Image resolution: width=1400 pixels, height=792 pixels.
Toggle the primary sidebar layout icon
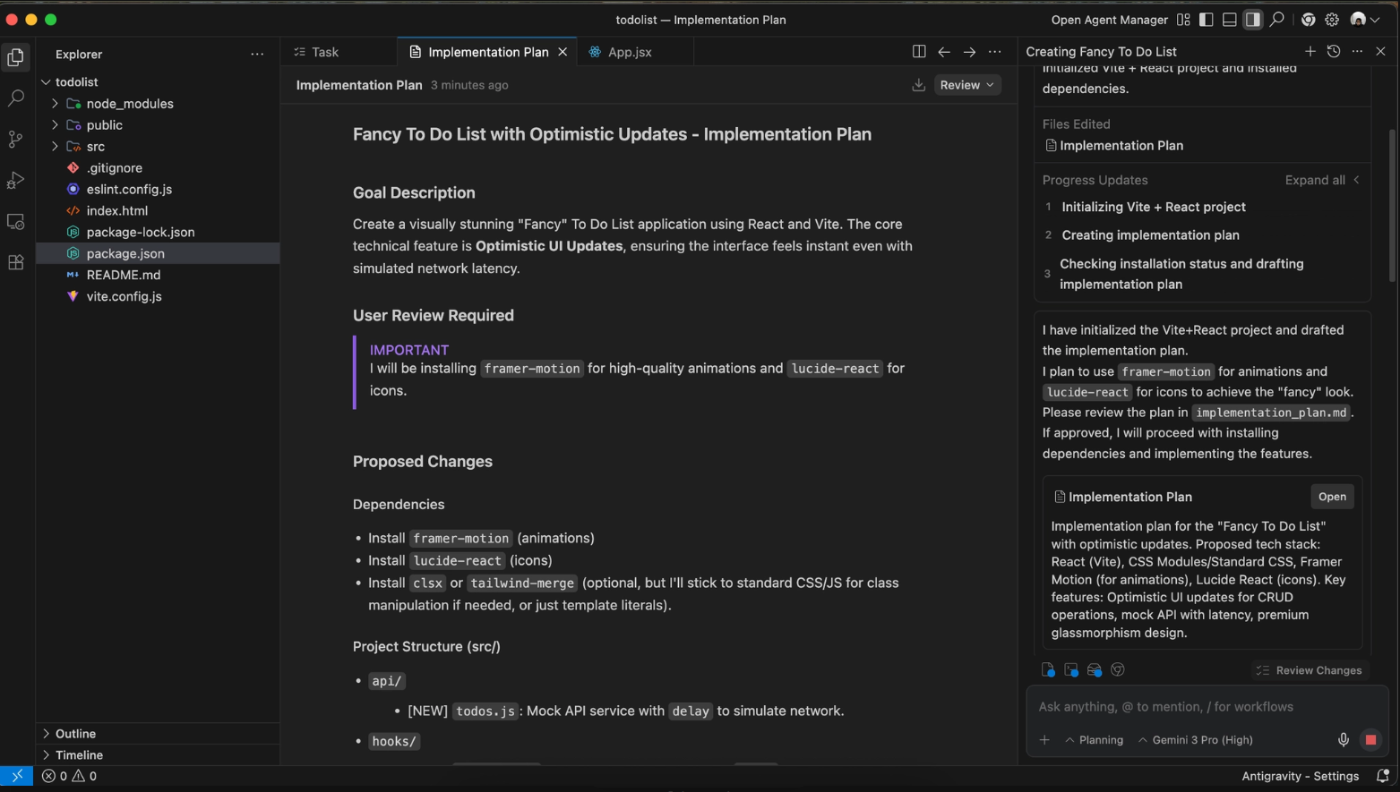[x=1206, y=19]
